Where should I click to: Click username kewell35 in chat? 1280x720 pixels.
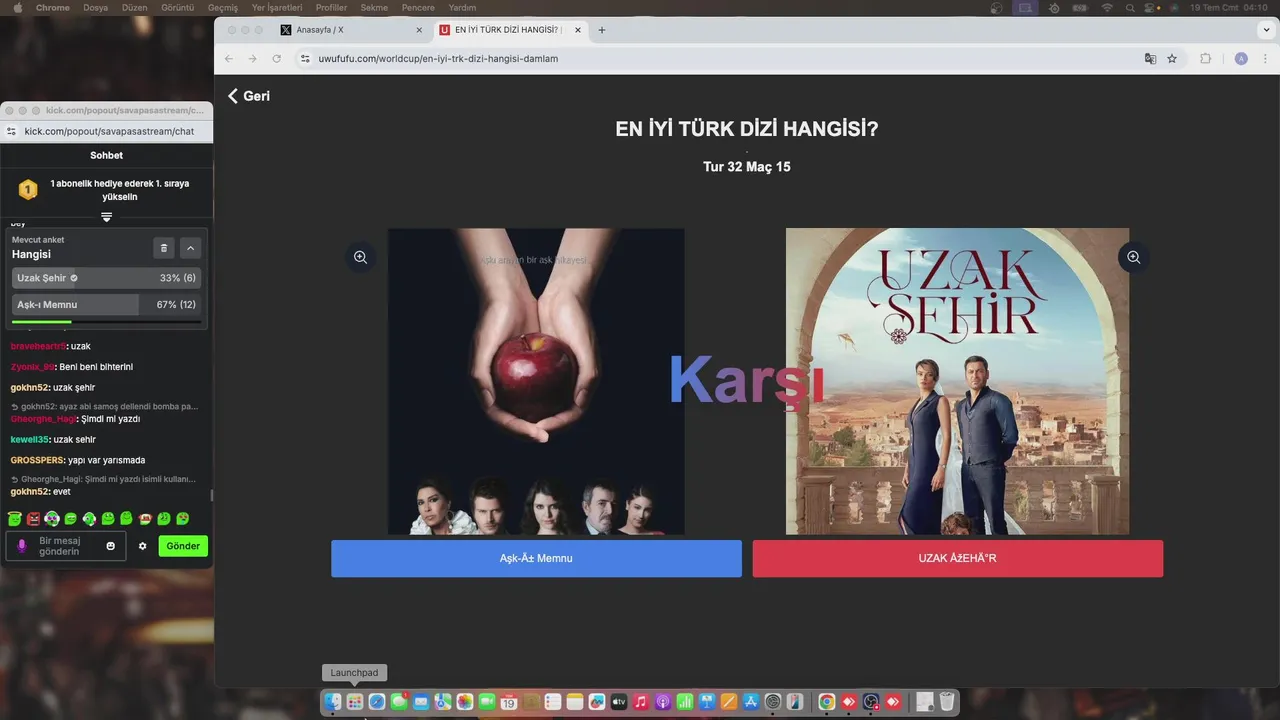point(30,439)
